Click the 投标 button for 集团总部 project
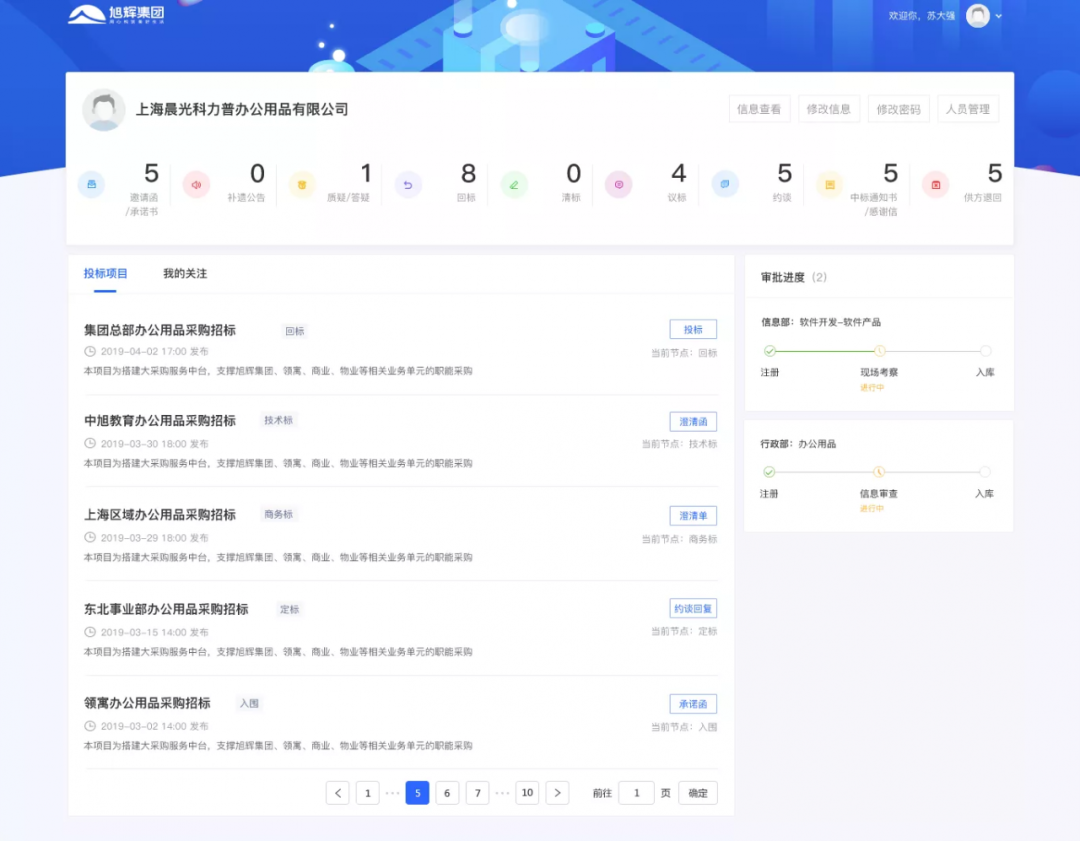Image resolution: width=1080 pixels, height=841 pixels. [x=693, y=330]
